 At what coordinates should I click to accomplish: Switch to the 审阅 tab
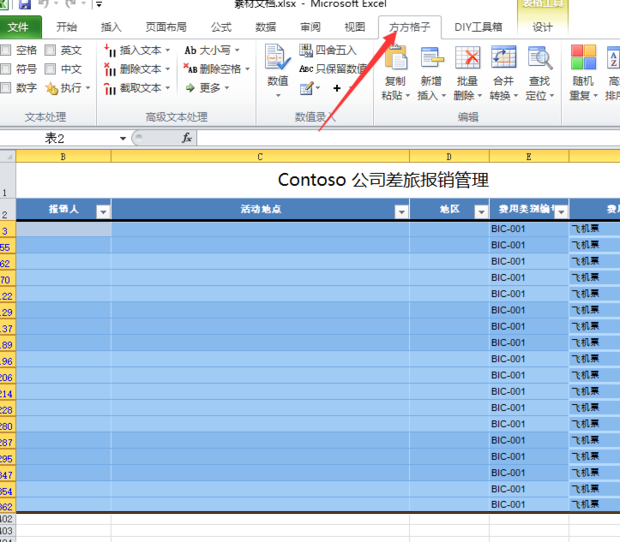point(310,27)
